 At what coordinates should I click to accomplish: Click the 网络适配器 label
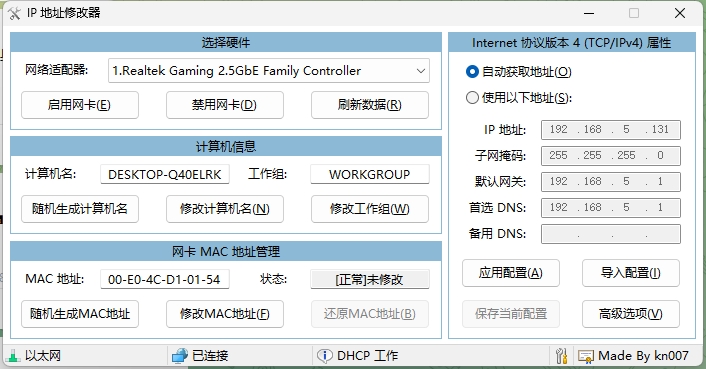coord(57,70)
